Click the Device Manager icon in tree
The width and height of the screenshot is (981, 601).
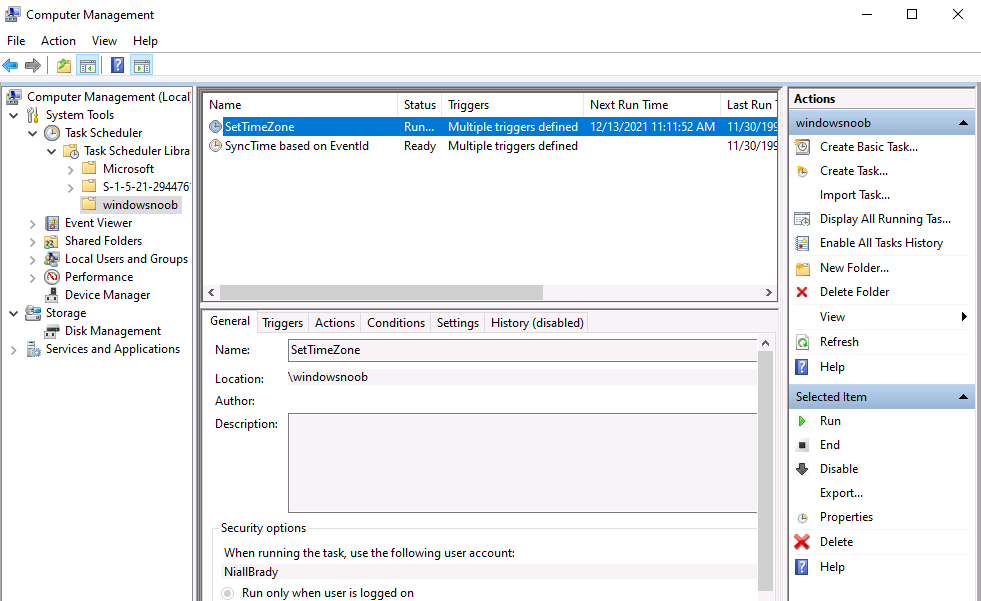(52, 295)
